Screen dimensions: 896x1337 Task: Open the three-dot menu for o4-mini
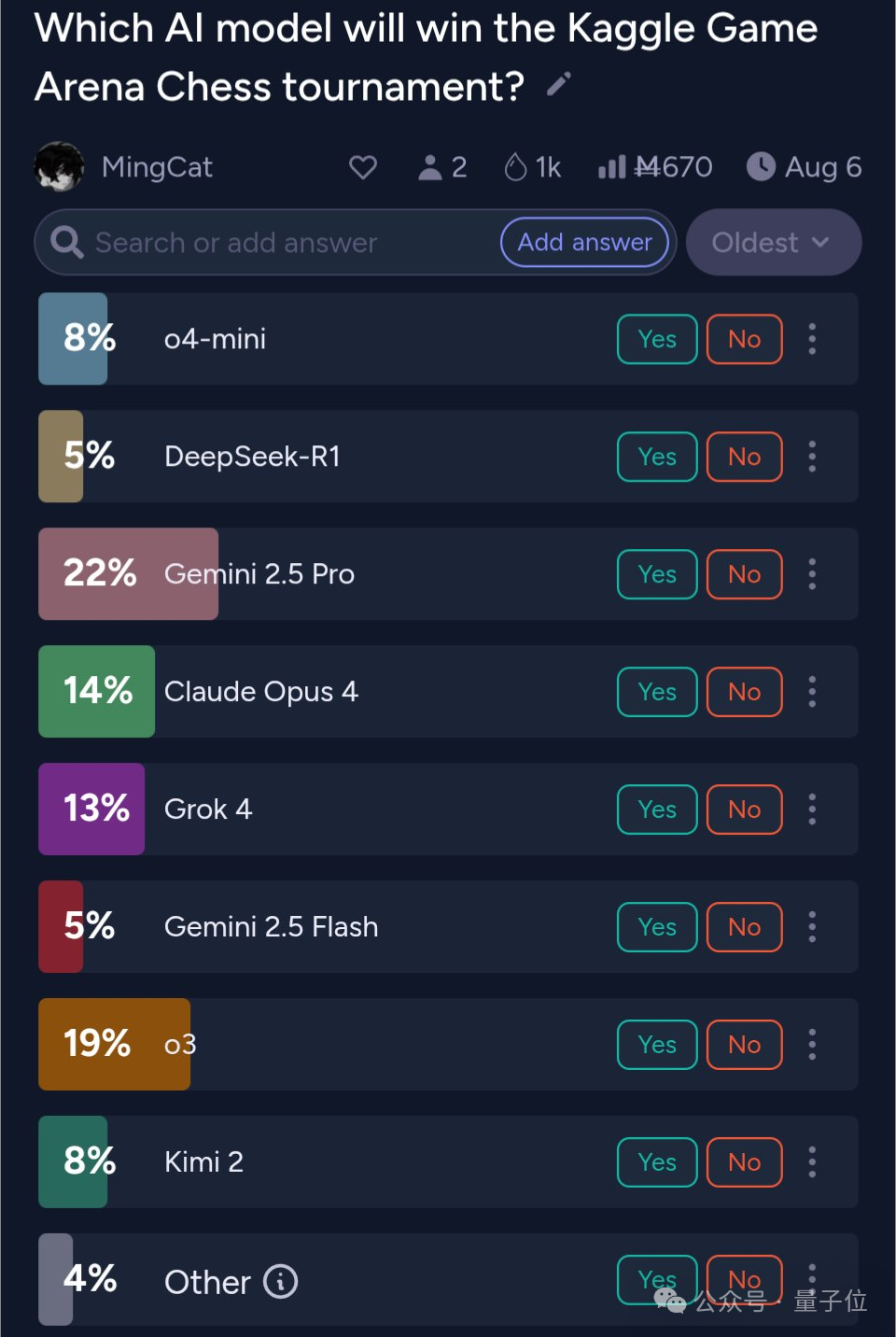(x=812, y=339)
